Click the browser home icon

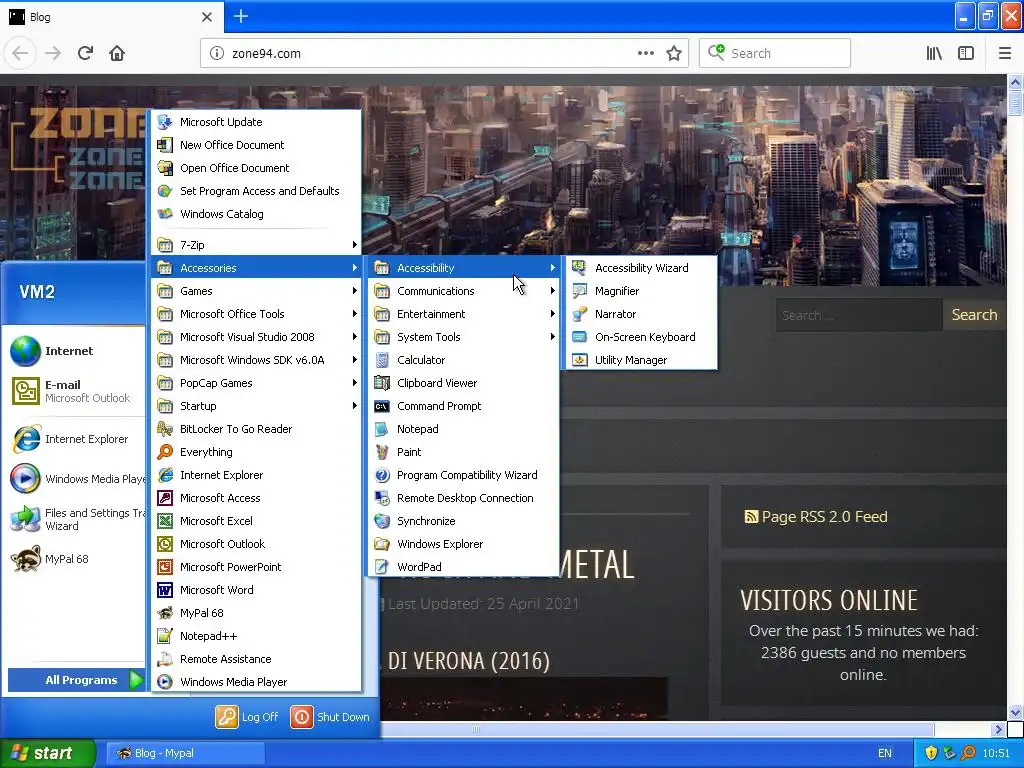pyautogui.click(x=117, y=53)
